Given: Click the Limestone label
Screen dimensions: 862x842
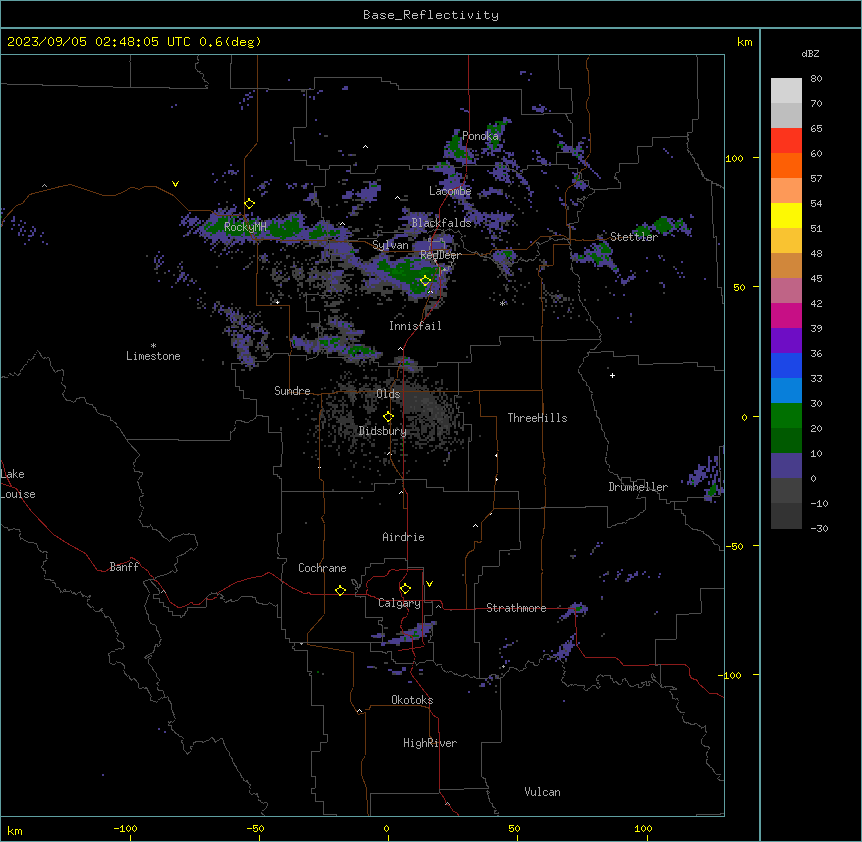Looking at the screenshot, I should pyautogui.click(x=153, y=356).
